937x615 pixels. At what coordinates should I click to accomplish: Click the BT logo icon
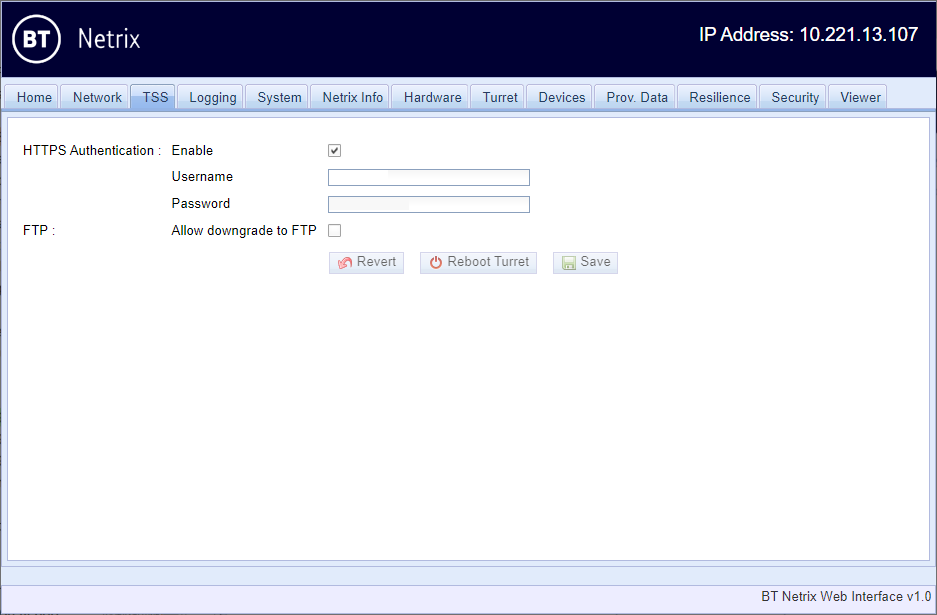pos(36,39)
